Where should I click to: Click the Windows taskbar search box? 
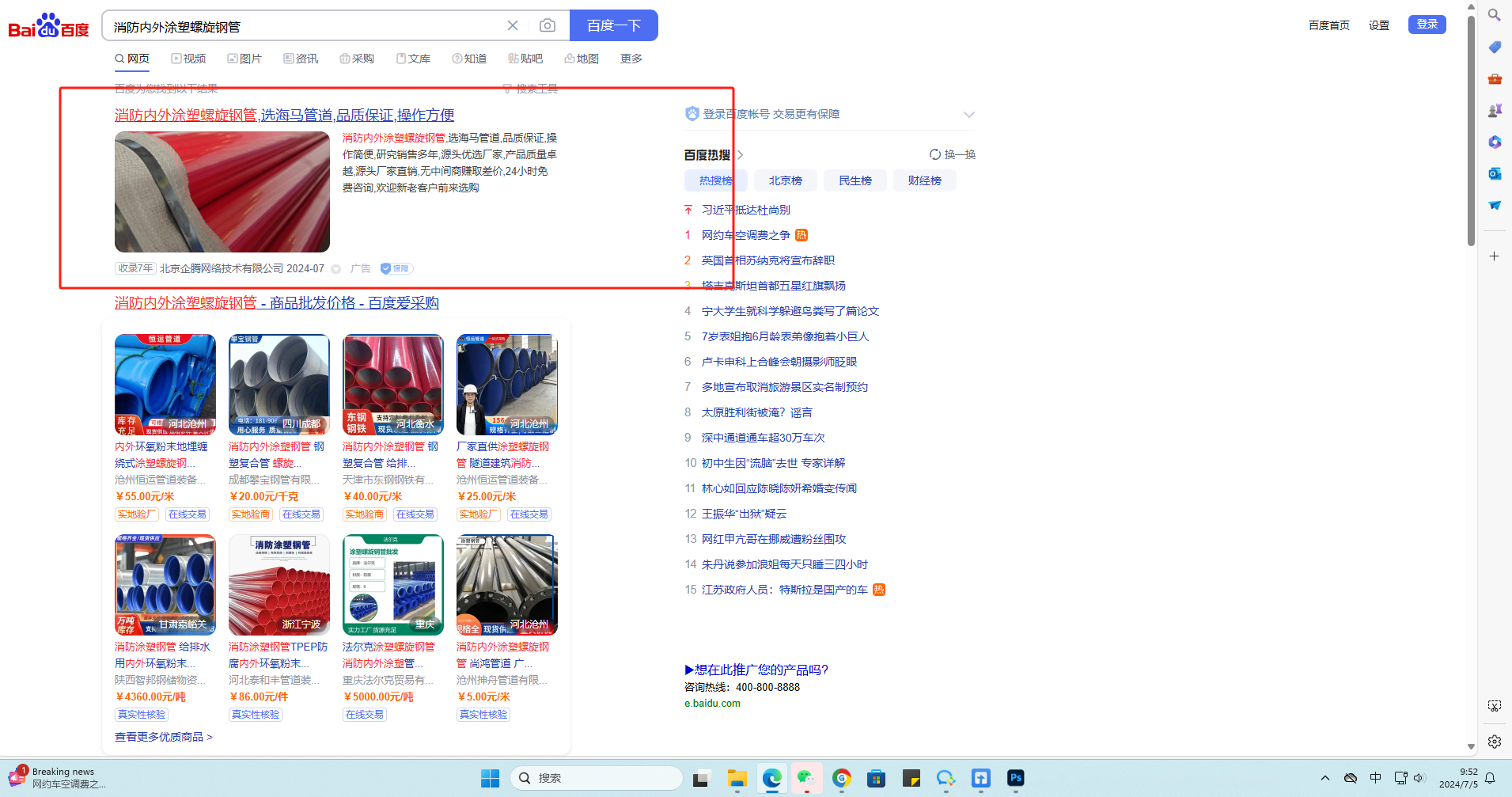click(597, 778)
